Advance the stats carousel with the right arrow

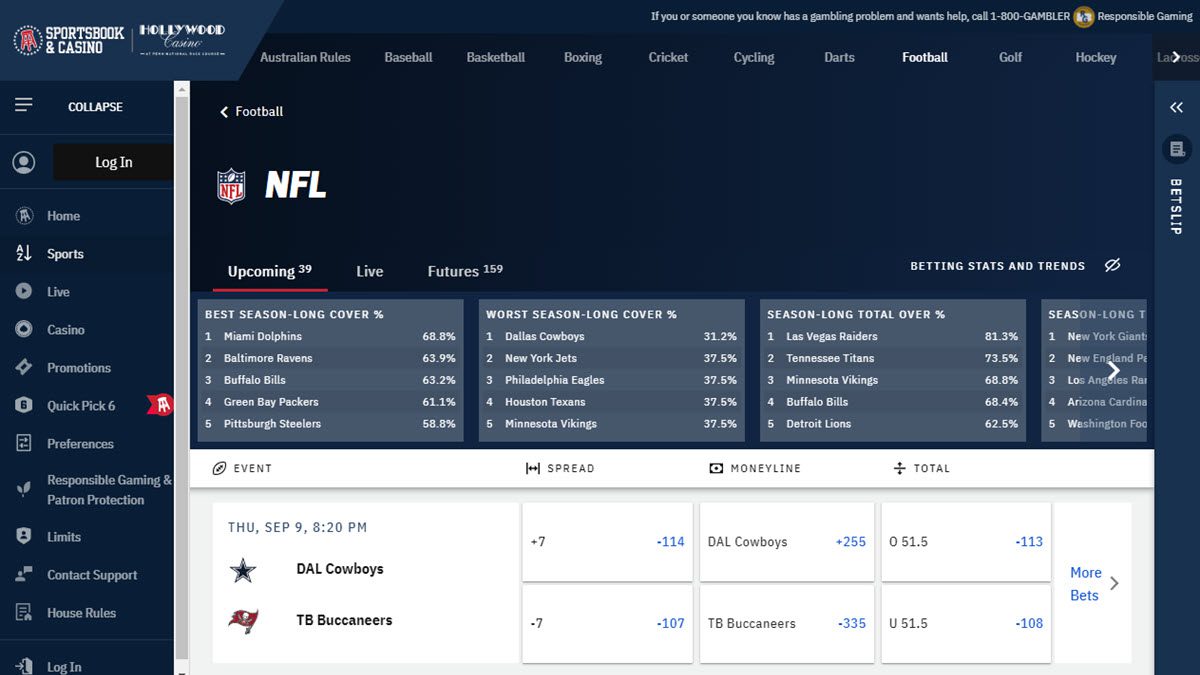1113,370
